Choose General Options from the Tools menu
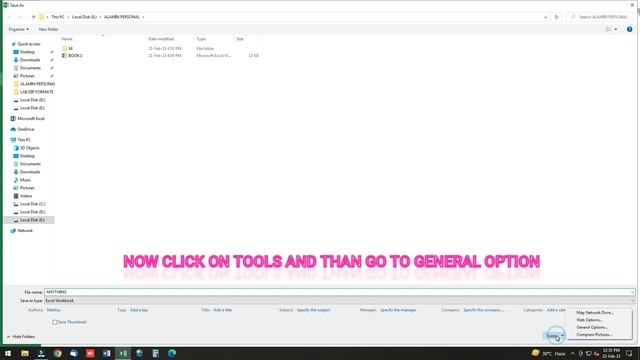 592,327
